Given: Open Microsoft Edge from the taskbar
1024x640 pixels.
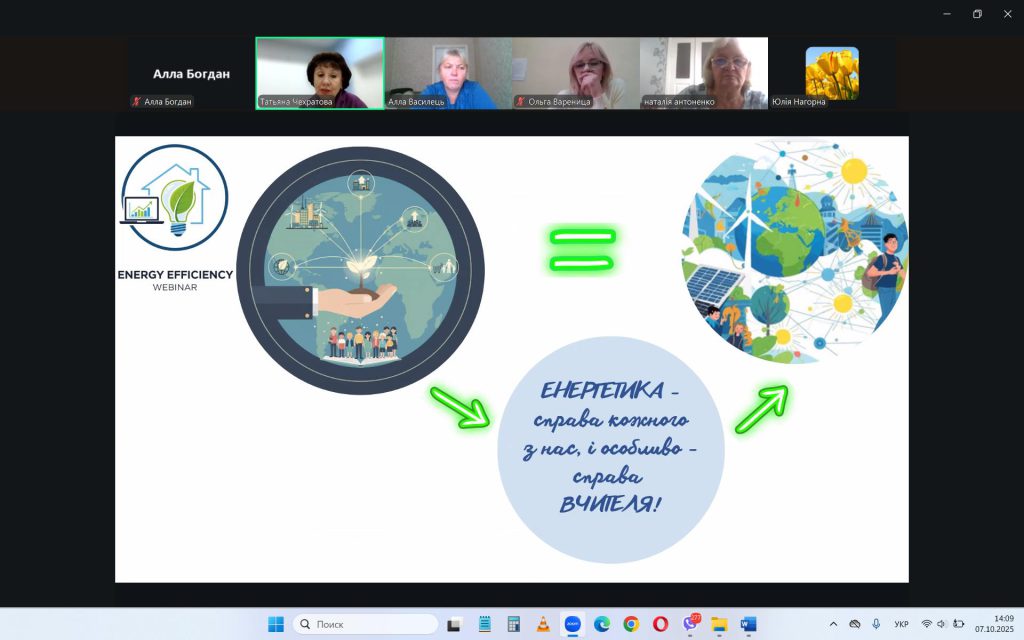Looking at the screenshot, I should point(601,624).
